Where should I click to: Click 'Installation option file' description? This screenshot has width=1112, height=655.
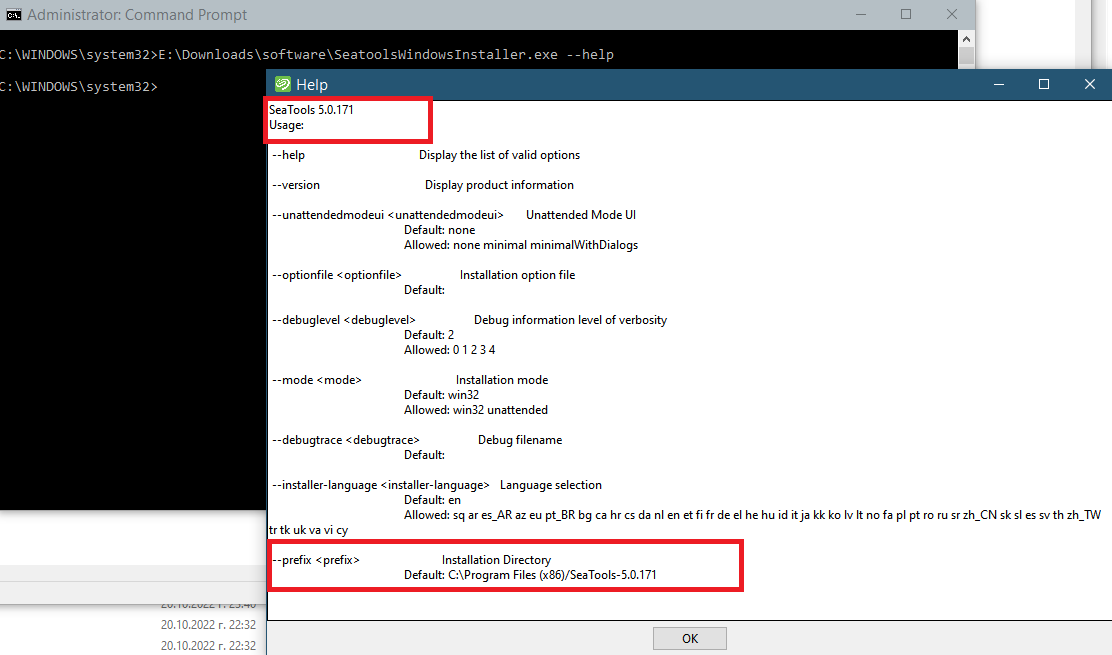[x=518, y=275]
